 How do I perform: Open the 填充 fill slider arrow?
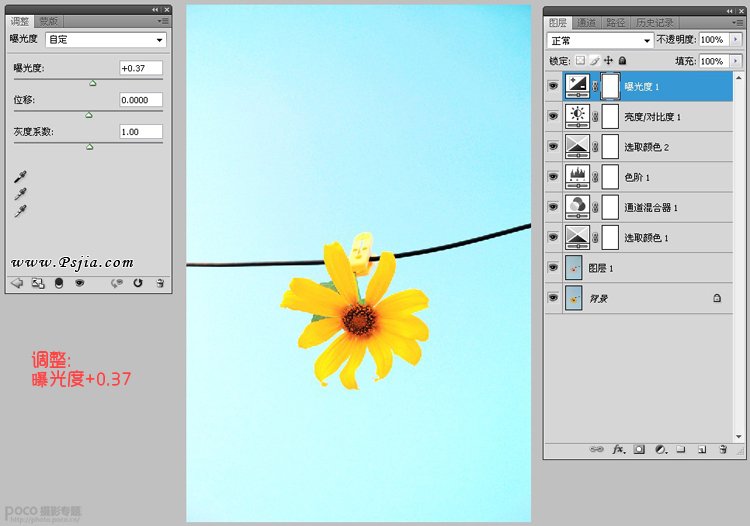coord(736,61)
